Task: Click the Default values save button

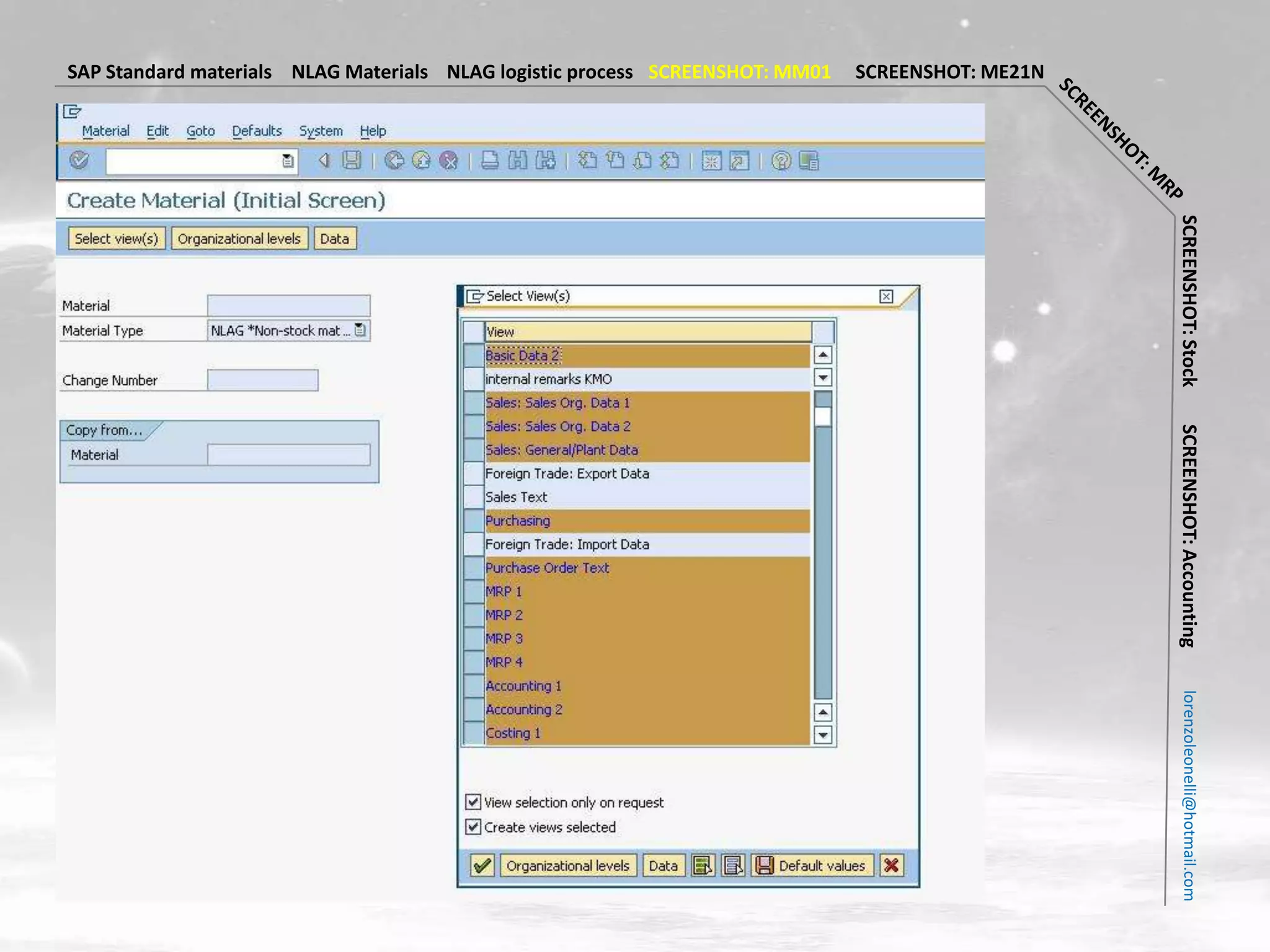Action: click(x=812, y=865)
